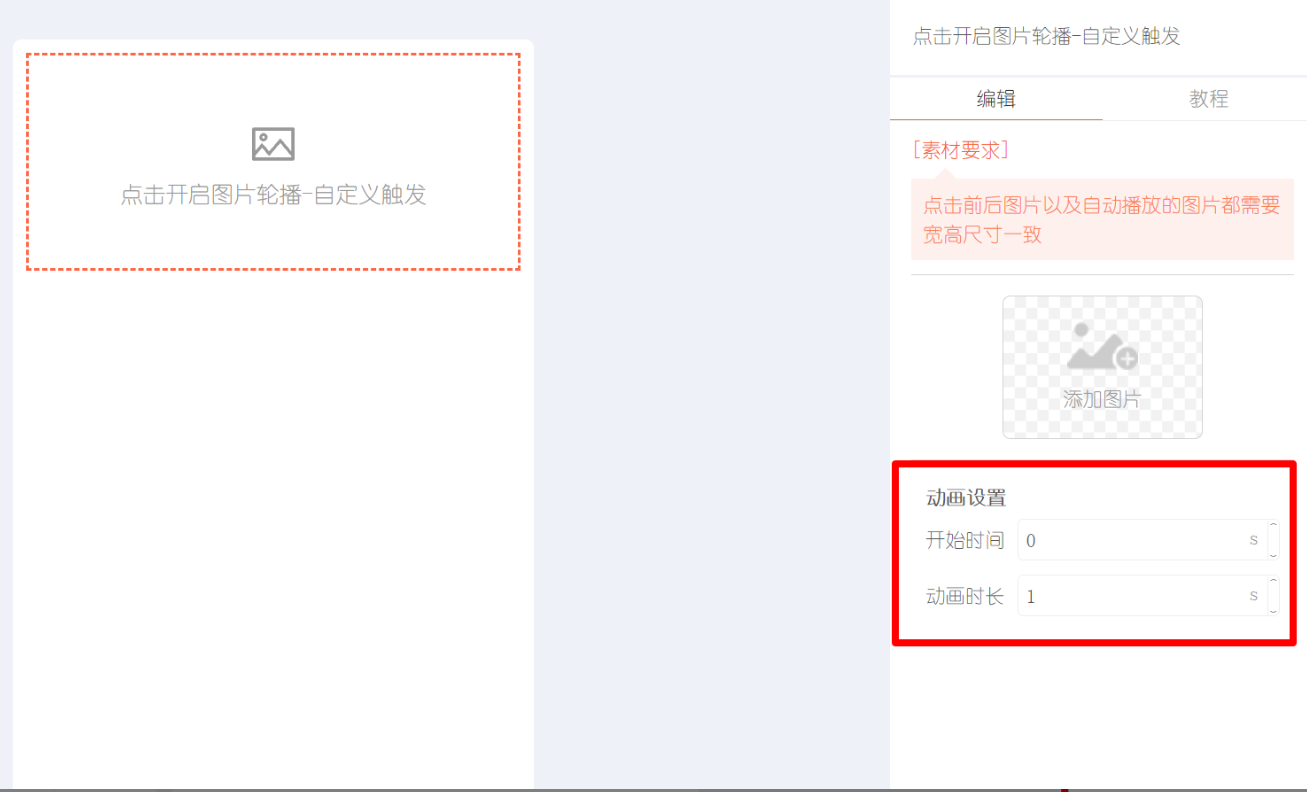
Task: Click the panel title 点击开启图片轮播-自定义触发
Action: [1046, 37]
